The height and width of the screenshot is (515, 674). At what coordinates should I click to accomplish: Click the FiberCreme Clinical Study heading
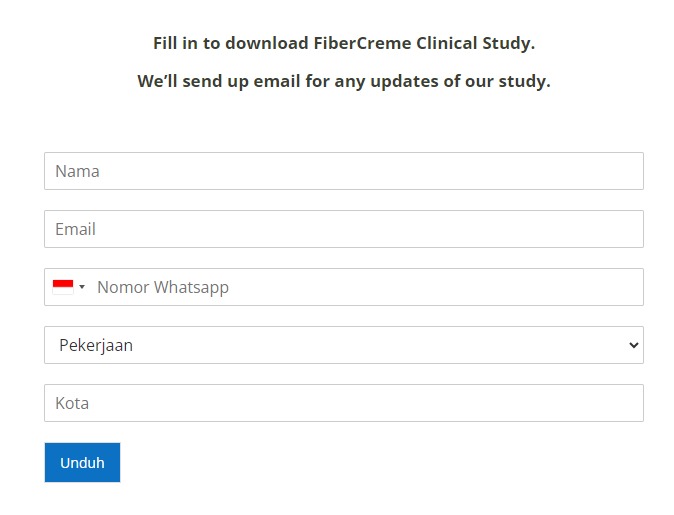344,43
